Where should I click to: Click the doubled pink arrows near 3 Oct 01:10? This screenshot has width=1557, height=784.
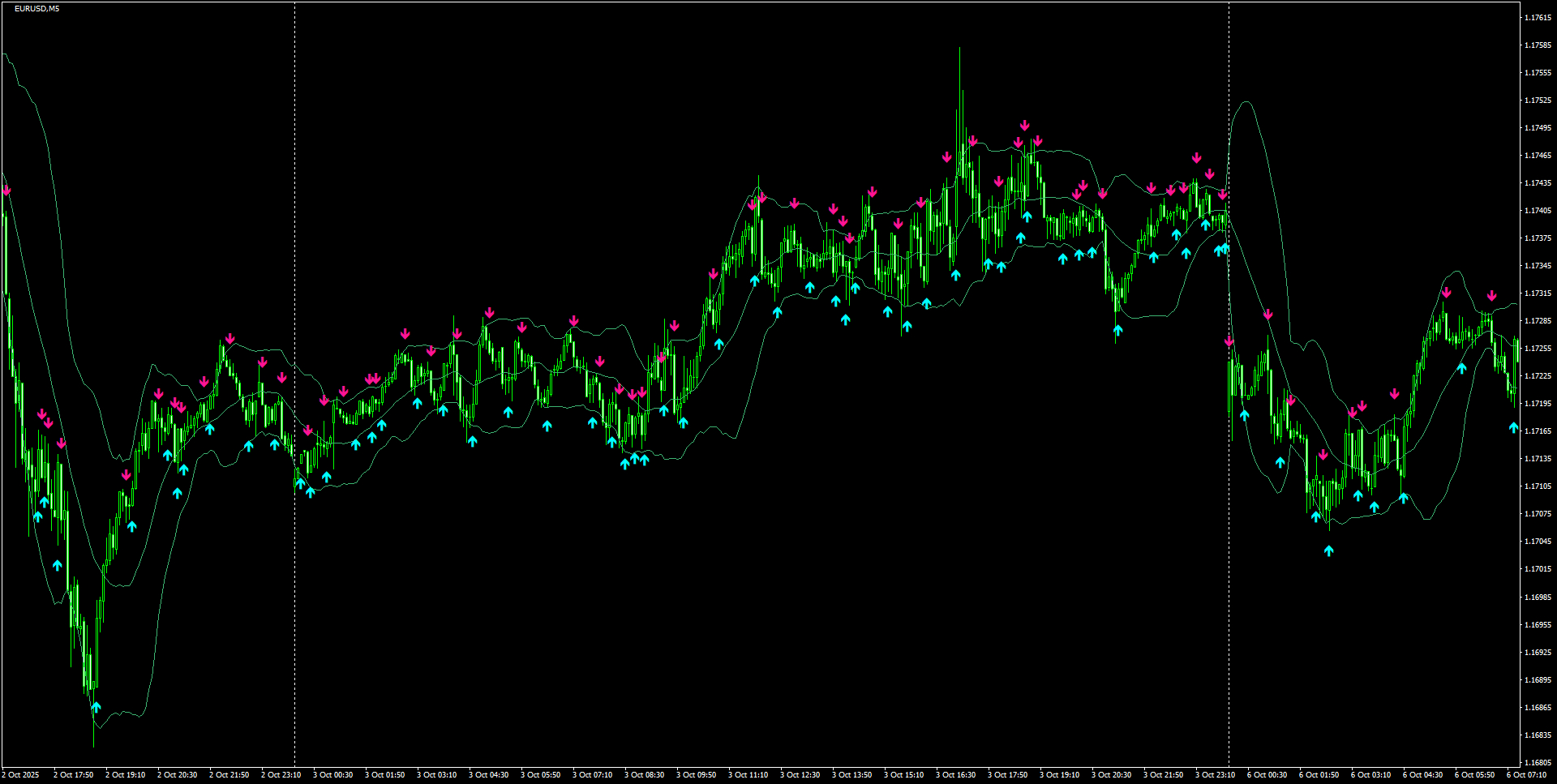pos(373,378)
